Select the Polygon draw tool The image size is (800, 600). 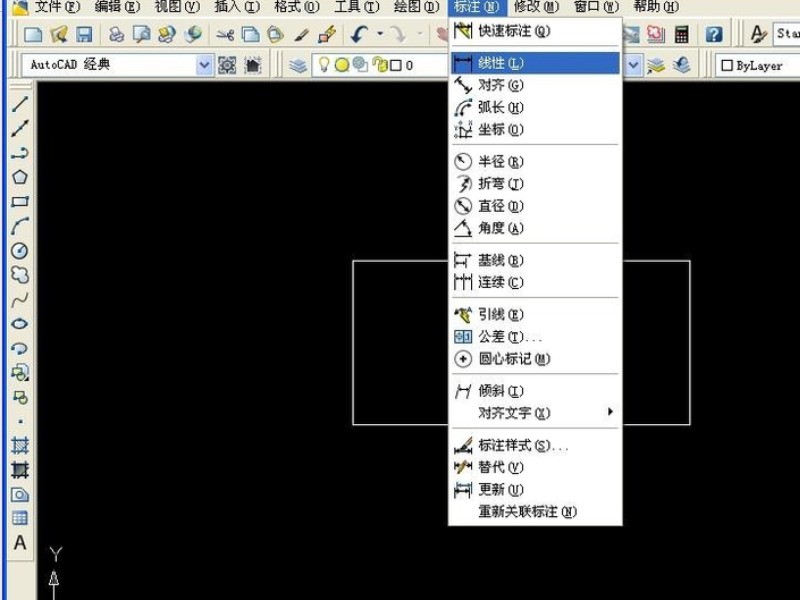pyautogui.click(x=19, y=177)
